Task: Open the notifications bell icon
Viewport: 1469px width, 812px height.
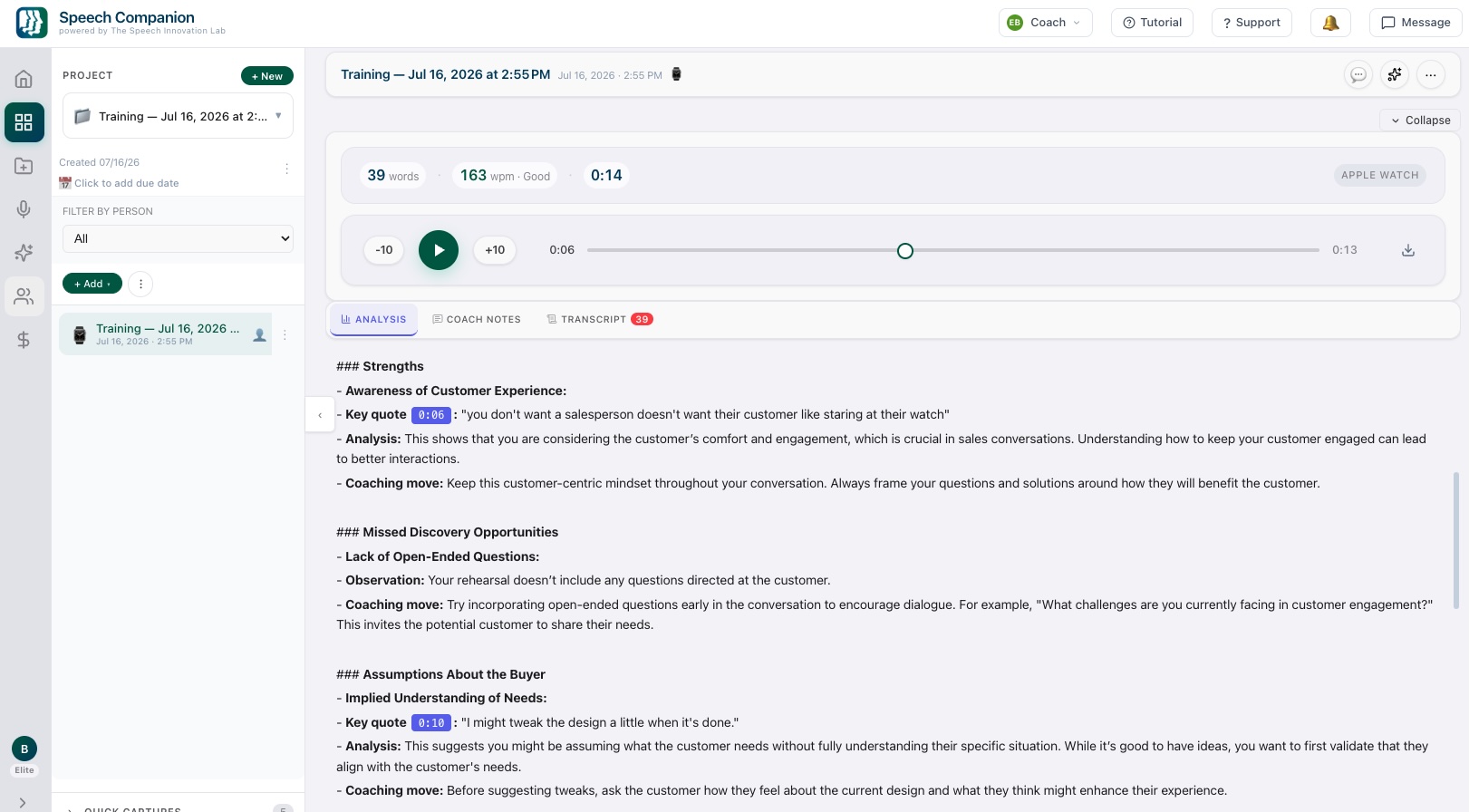Action: (x=1330, y=23)
